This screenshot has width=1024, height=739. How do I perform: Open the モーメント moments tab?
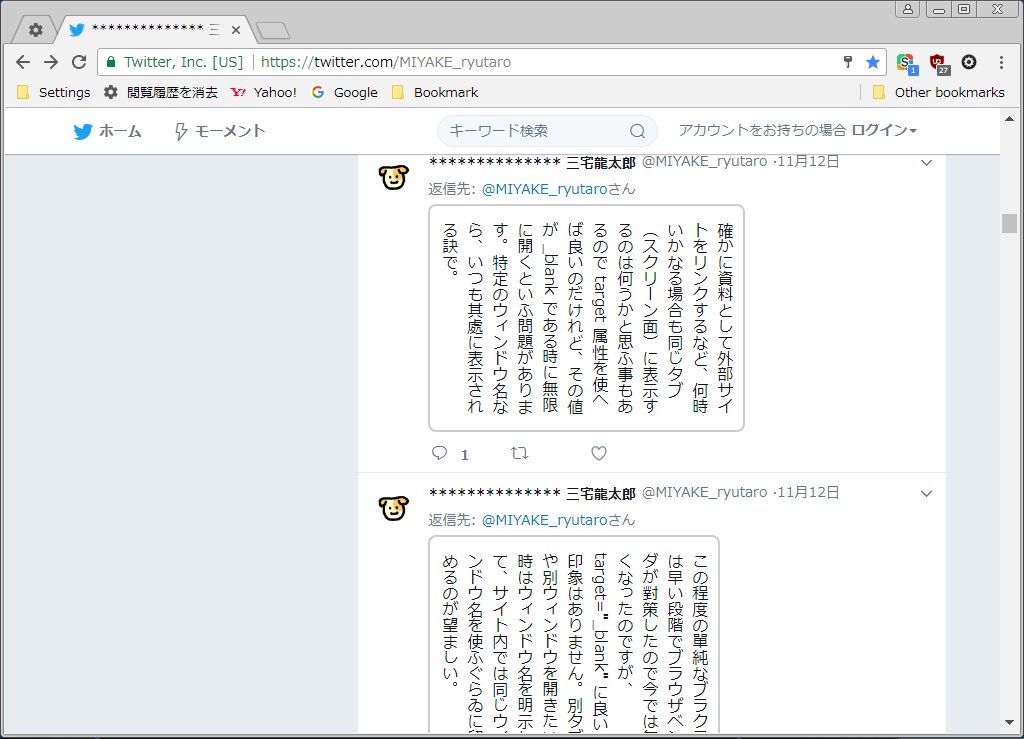[220, 131]
